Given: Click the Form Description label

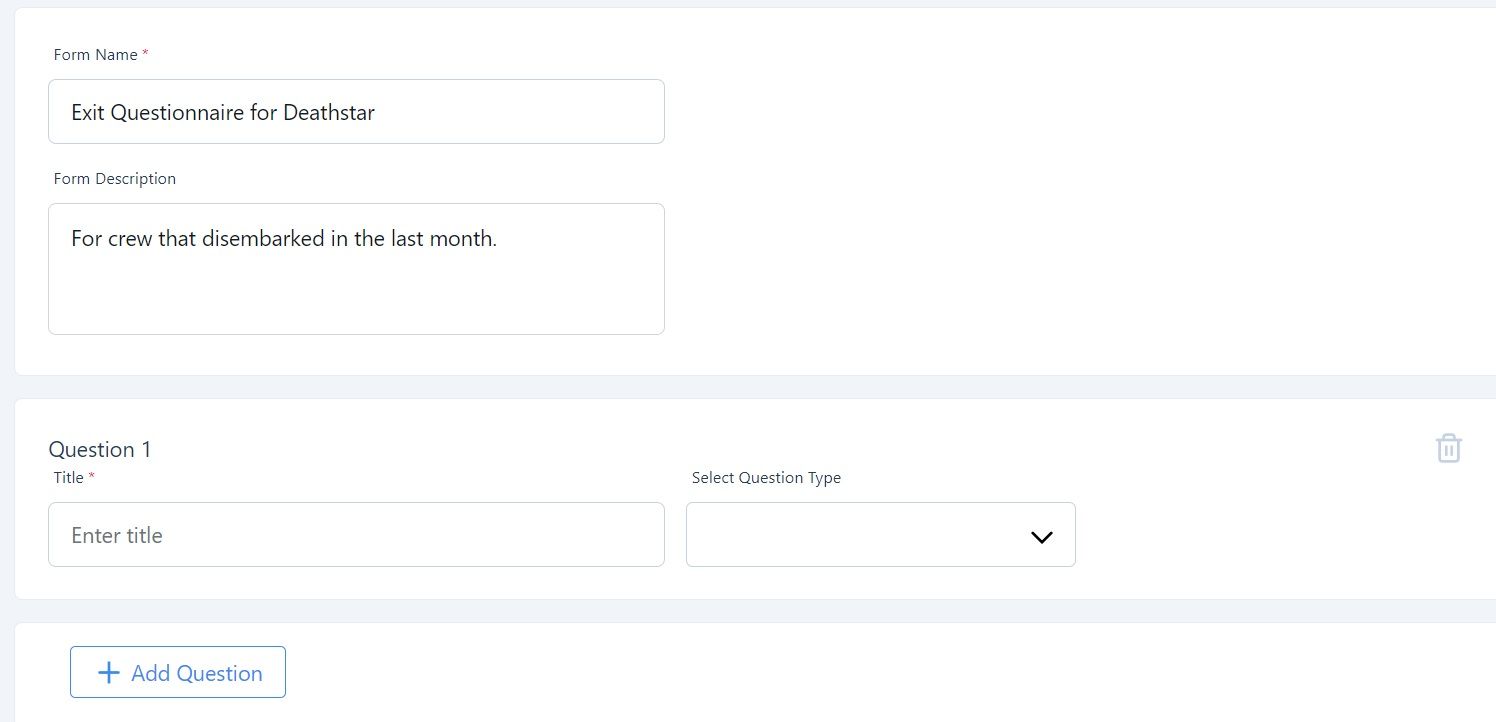Looking at the screenshot, I should pos(114,179).
